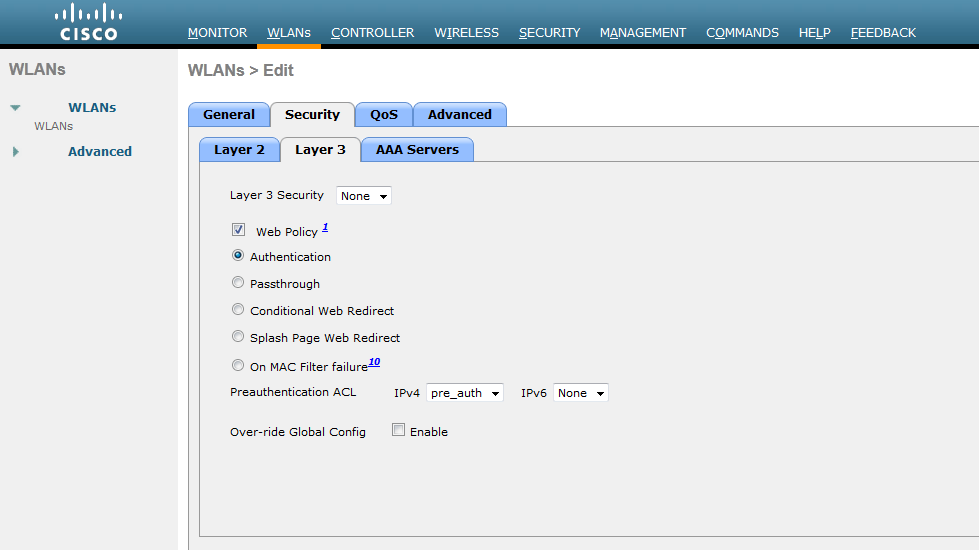Open the WIRELESS menu
The image size is (979, 550).
[466, 32]
